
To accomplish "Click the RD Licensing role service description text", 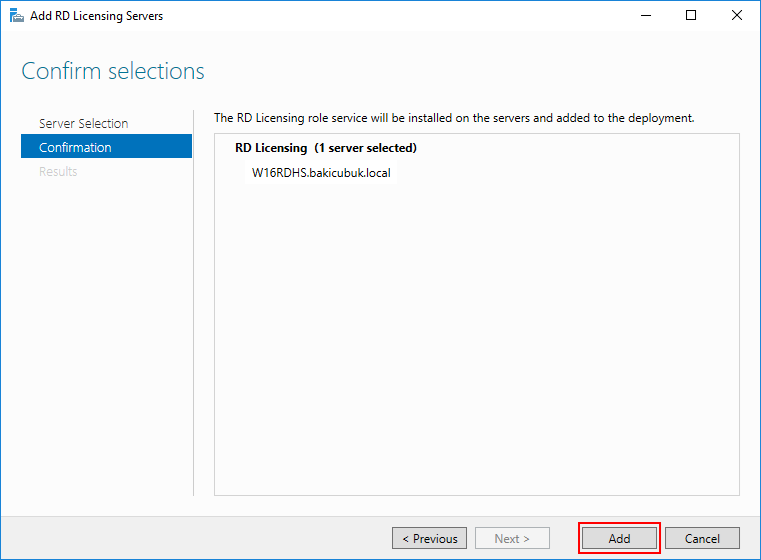I will [454, 118].
